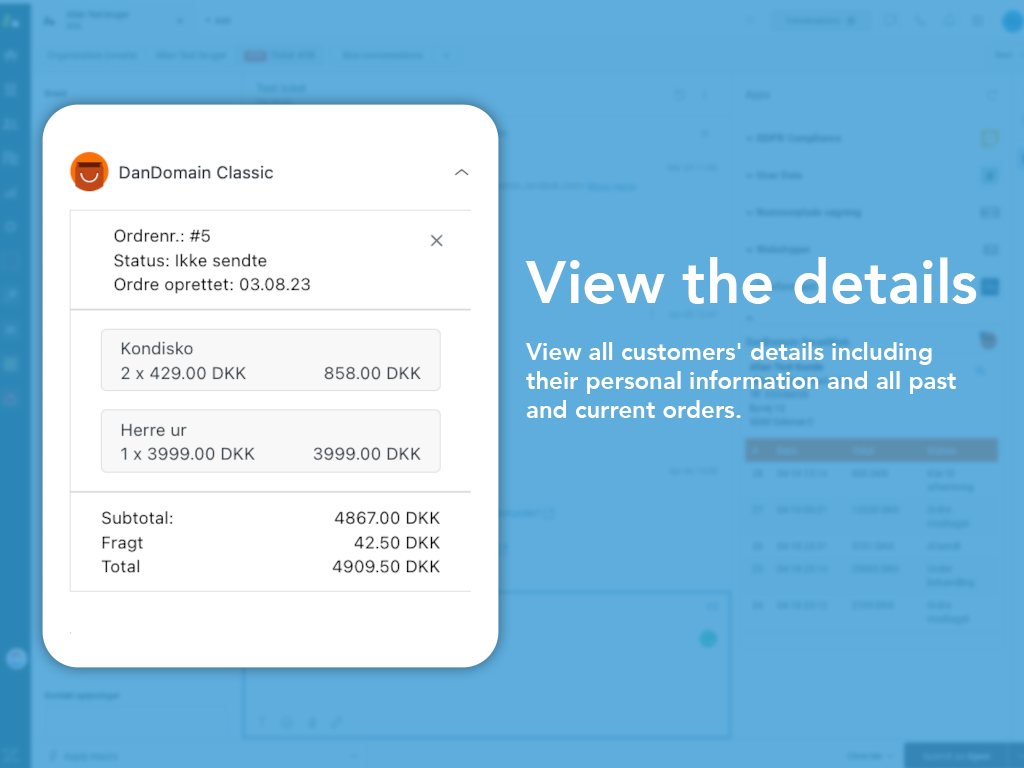Open the Side conversations tab
1024x768 pixels.
tap(382, 56)
